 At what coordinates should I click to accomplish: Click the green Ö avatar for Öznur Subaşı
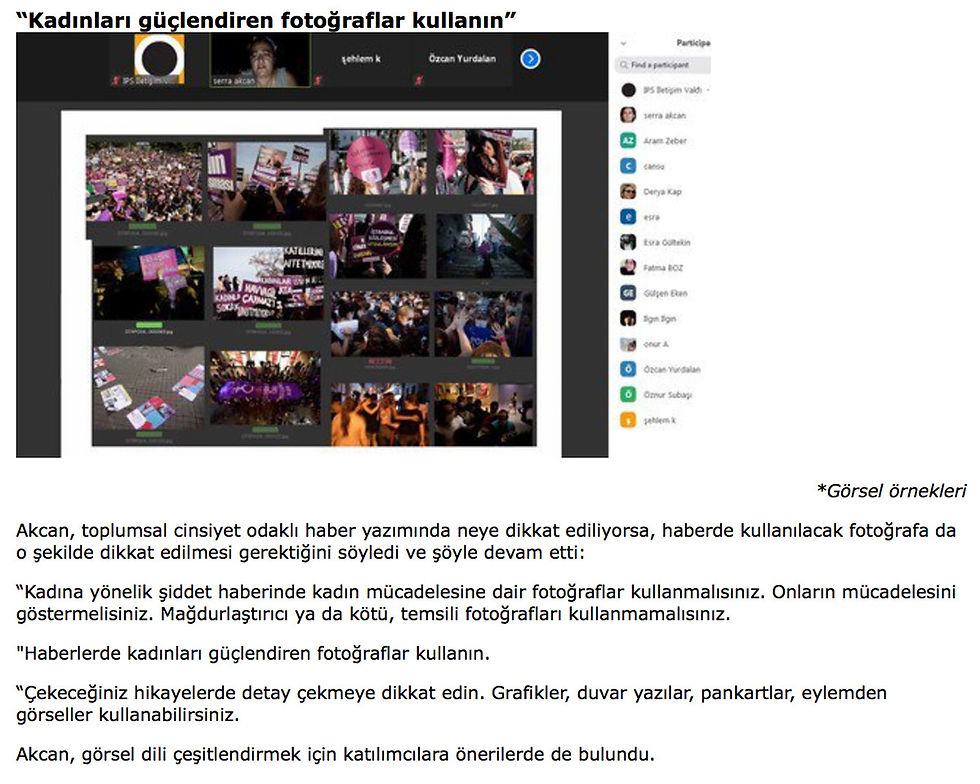click(x=628, y=395)
